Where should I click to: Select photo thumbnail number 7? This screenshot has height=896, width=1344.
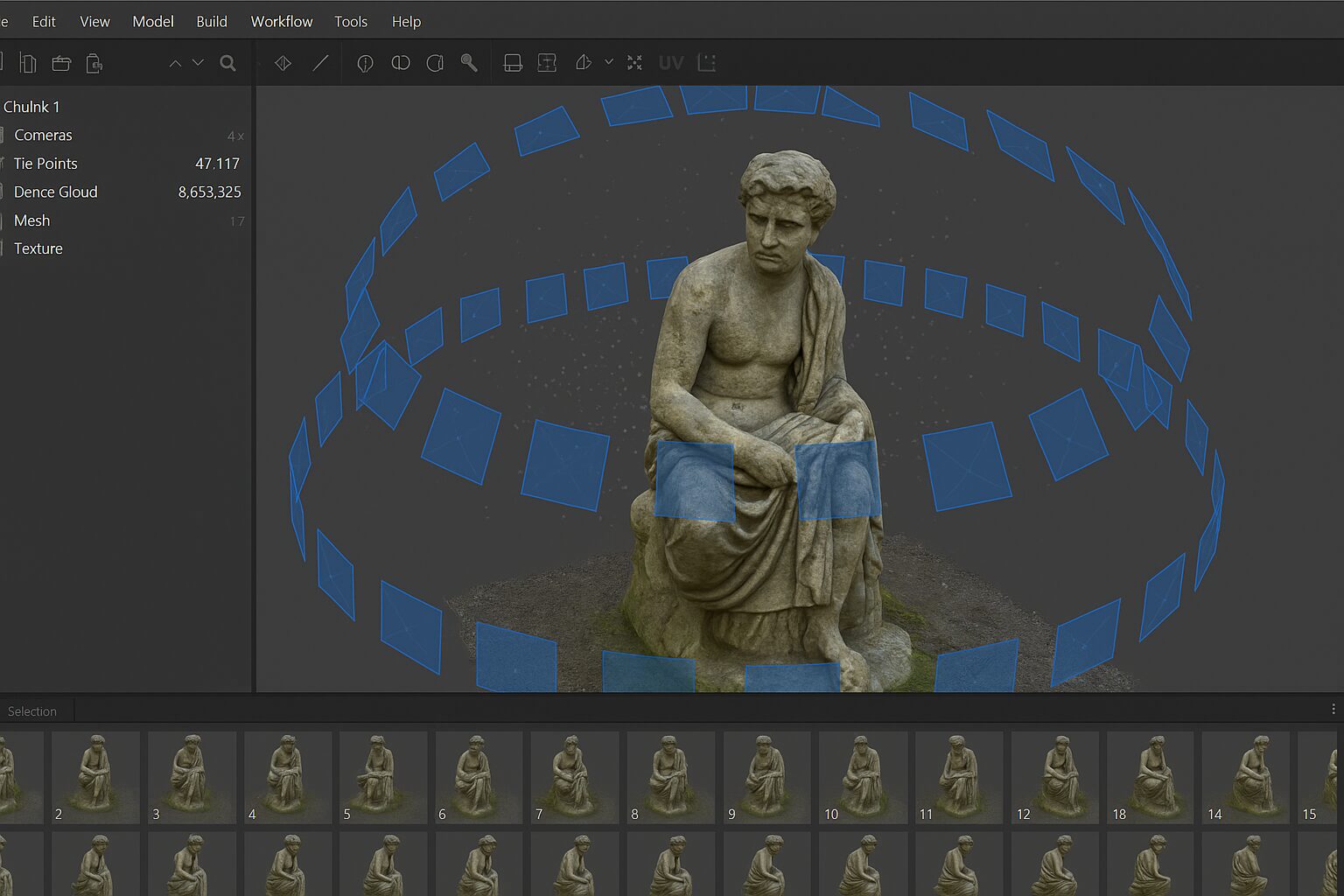coord(574,777)
